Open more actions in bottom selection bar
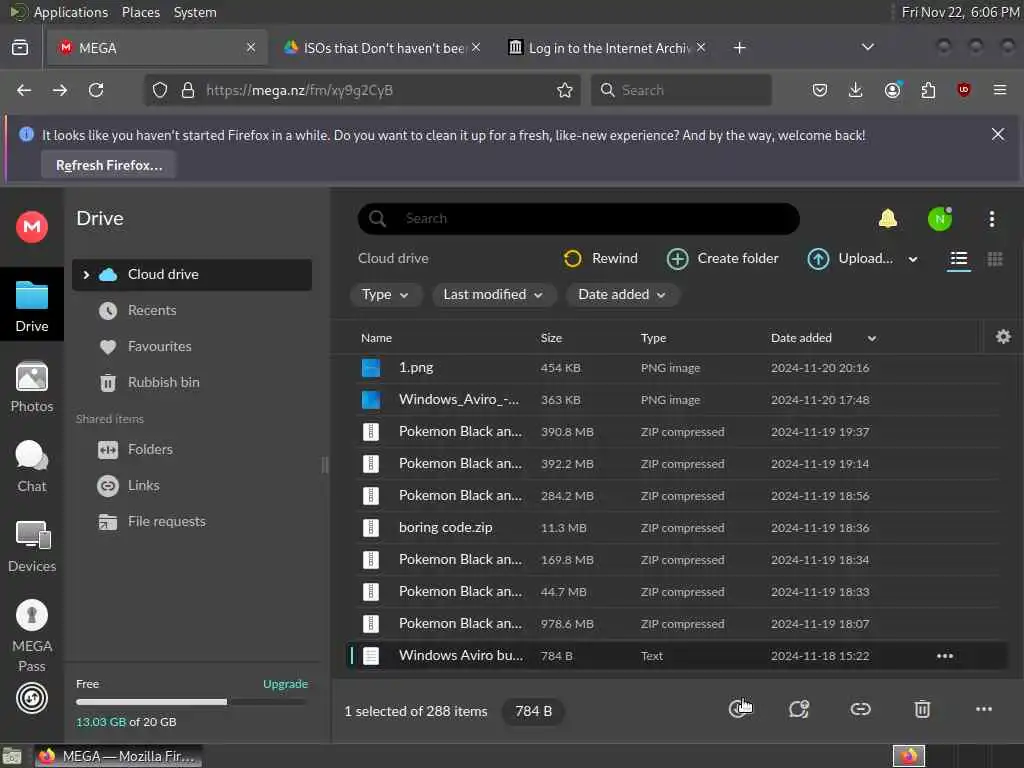The image size is (1024, 768). click(984, 709)
